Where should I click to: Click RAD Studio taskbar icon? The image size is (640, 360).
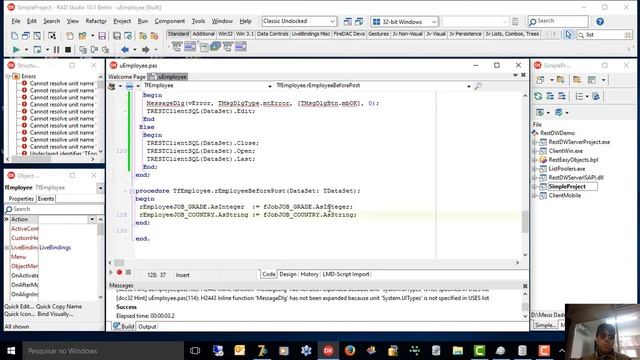[328, 350]
